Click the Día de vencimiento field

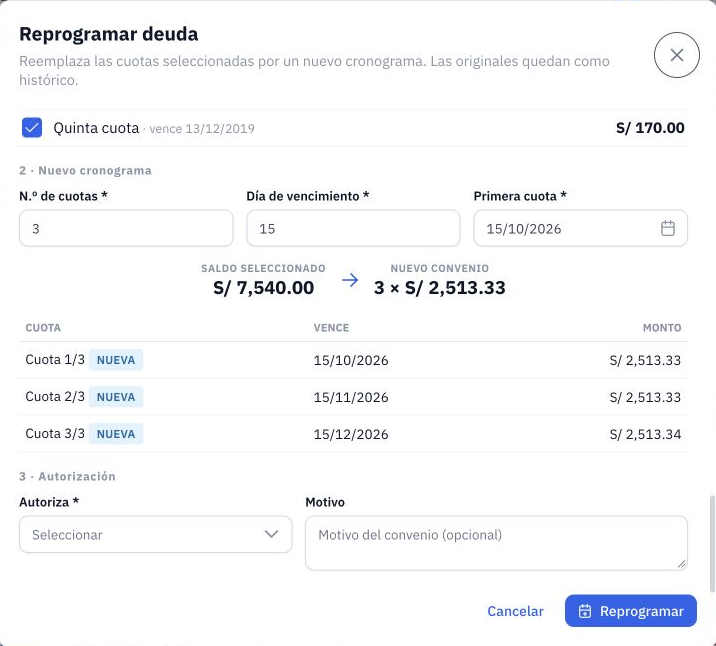353,228
